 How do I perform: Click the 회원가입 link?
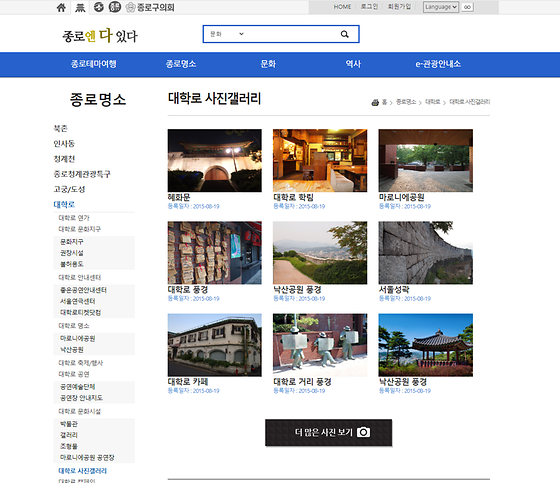399,7
